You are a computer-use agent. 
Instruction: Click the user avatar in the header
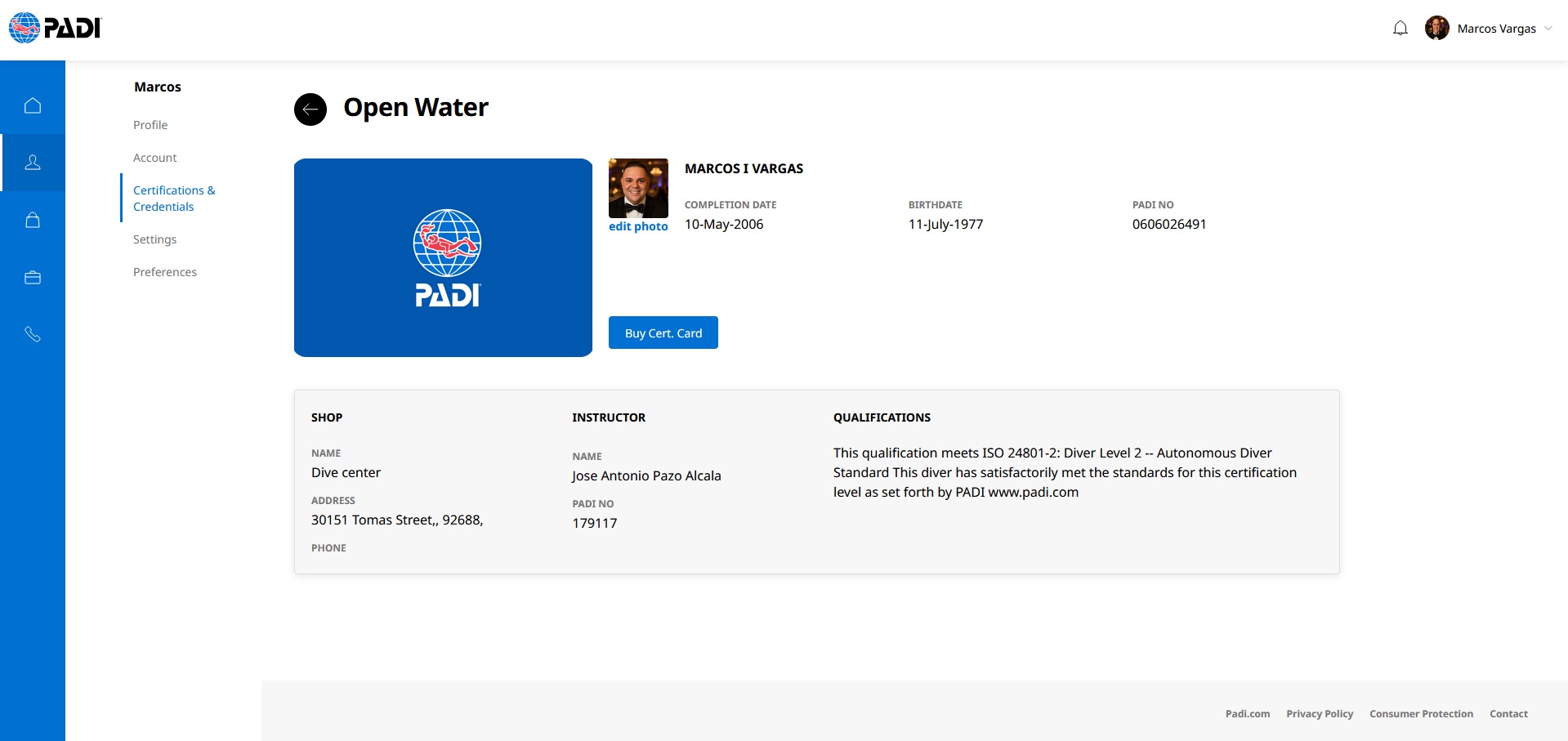(1436, 29)
